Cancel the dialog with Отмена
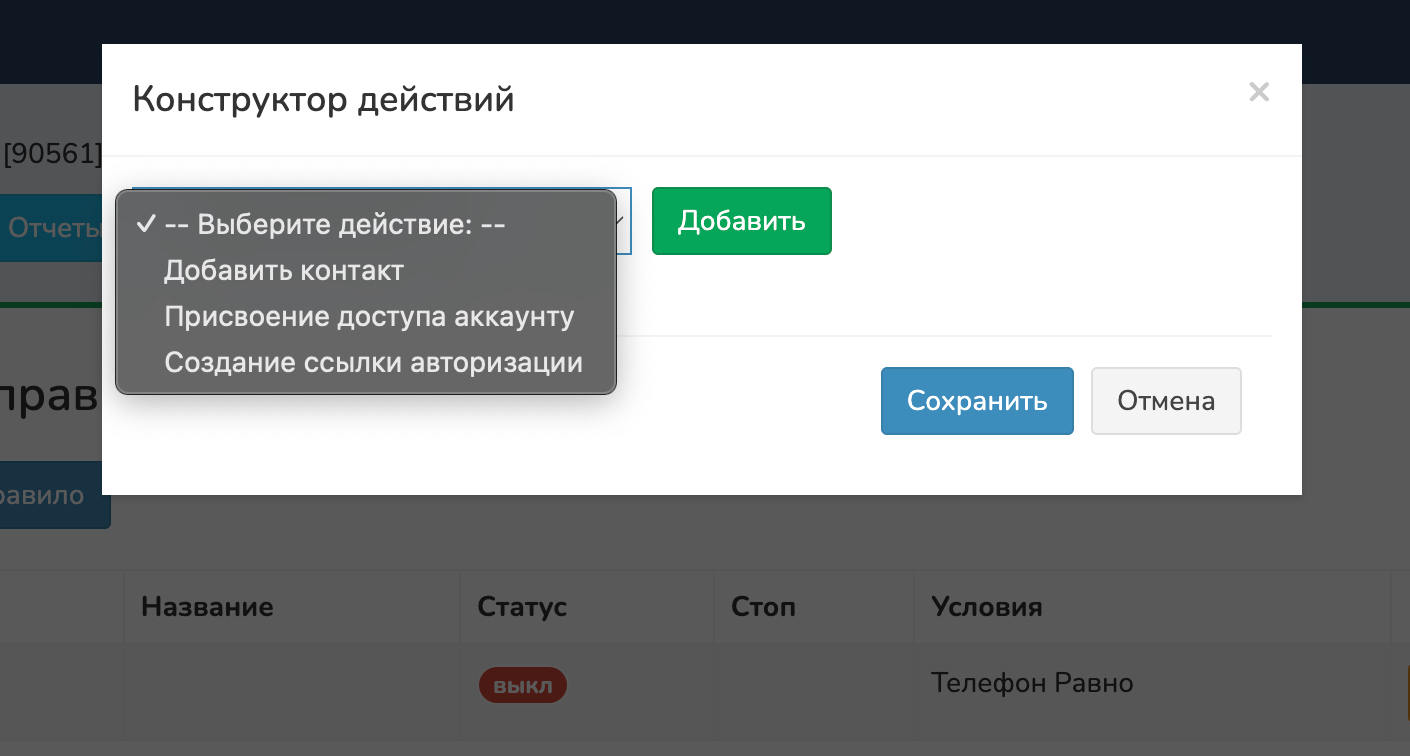 (x=1165, y=401)
